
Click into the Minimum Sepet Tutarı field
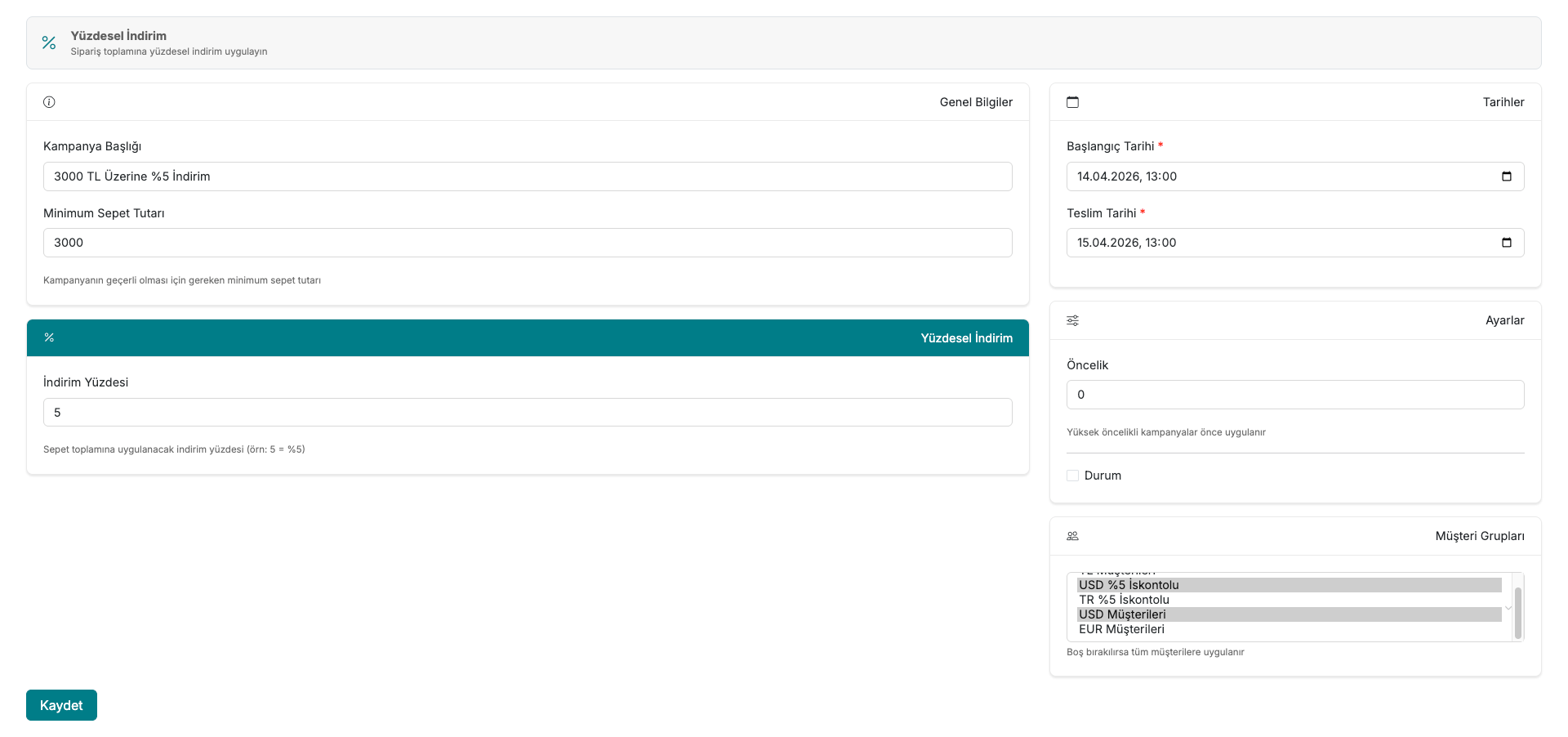coord(528,243)
